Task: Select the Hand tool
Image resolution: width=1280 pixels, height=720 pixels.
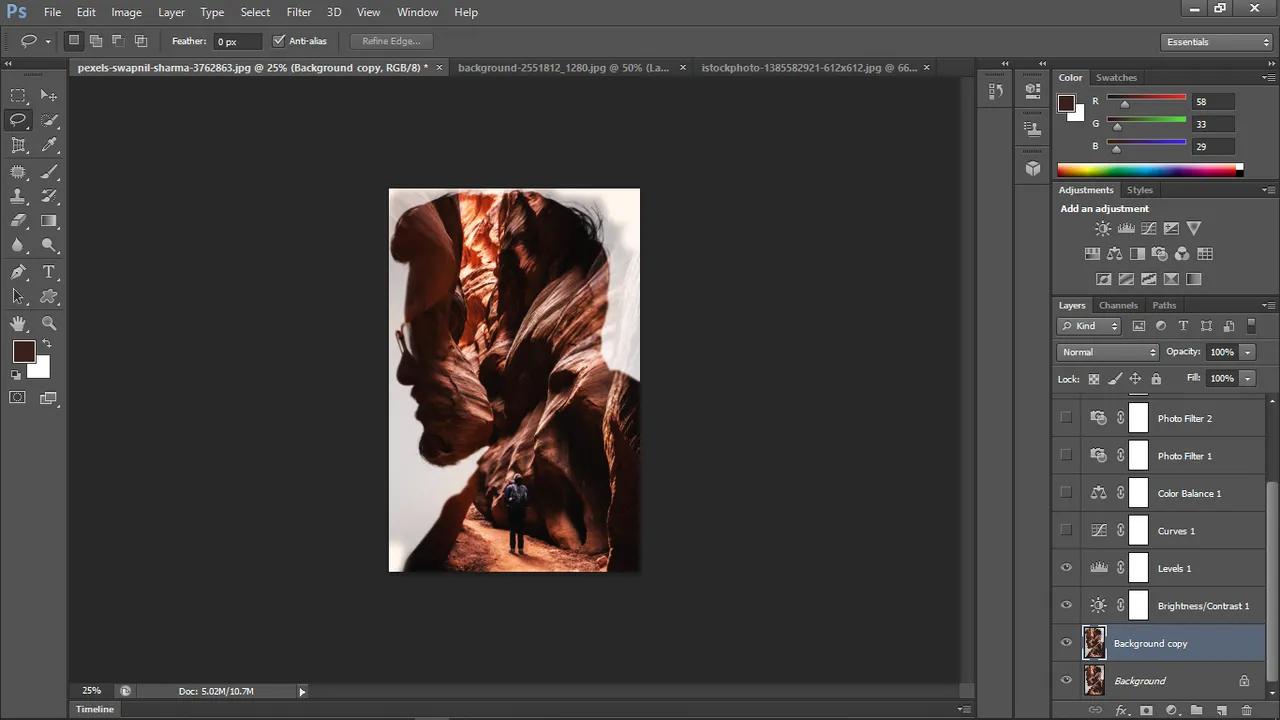Action: click(18, 323)
